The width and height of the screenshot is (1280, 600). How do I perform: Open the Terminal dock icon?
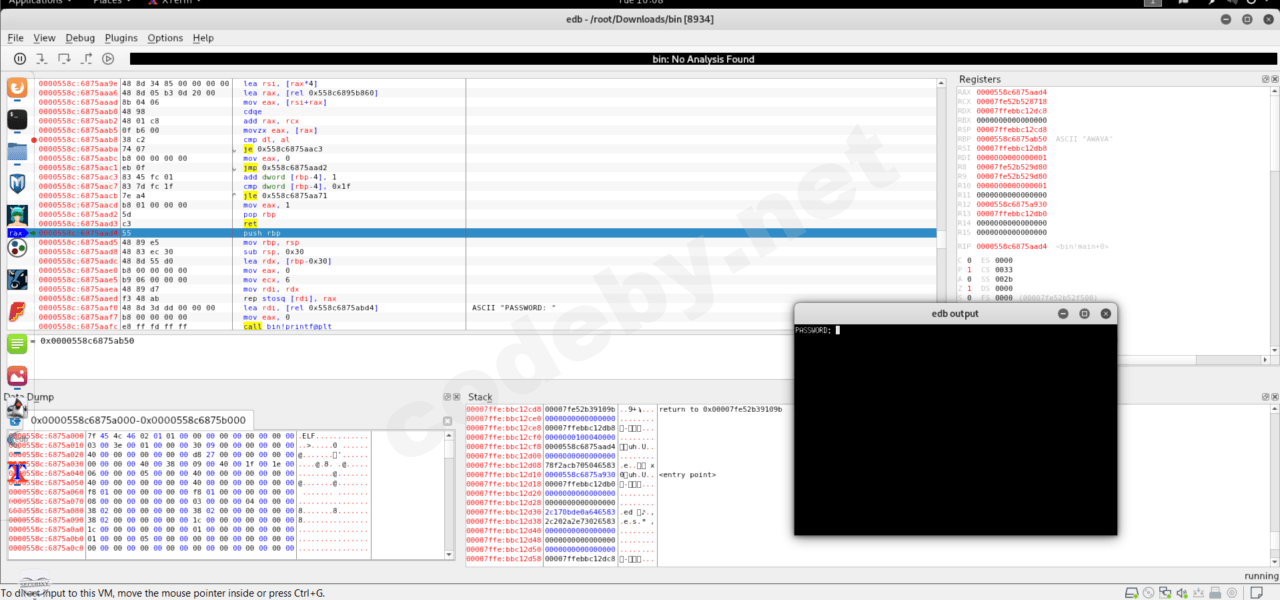tap(17, 120)
